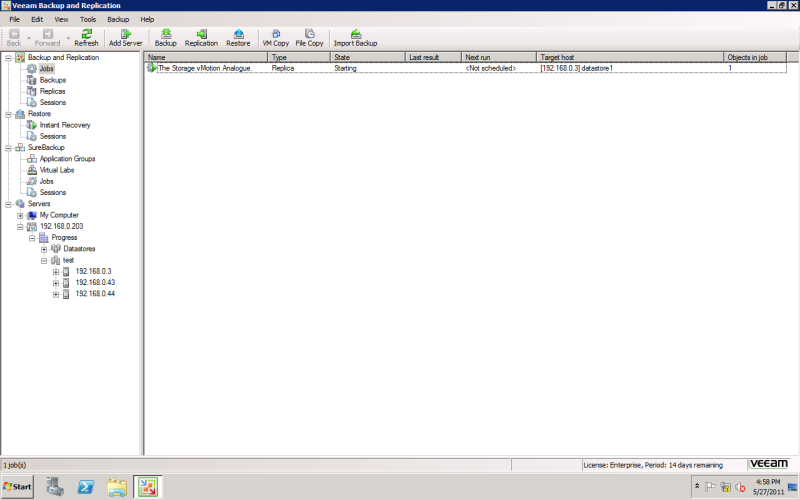The width and height of the screenshot is (800, 500).
Task: Sort by the State column header
Action: [x=368, y=57]
